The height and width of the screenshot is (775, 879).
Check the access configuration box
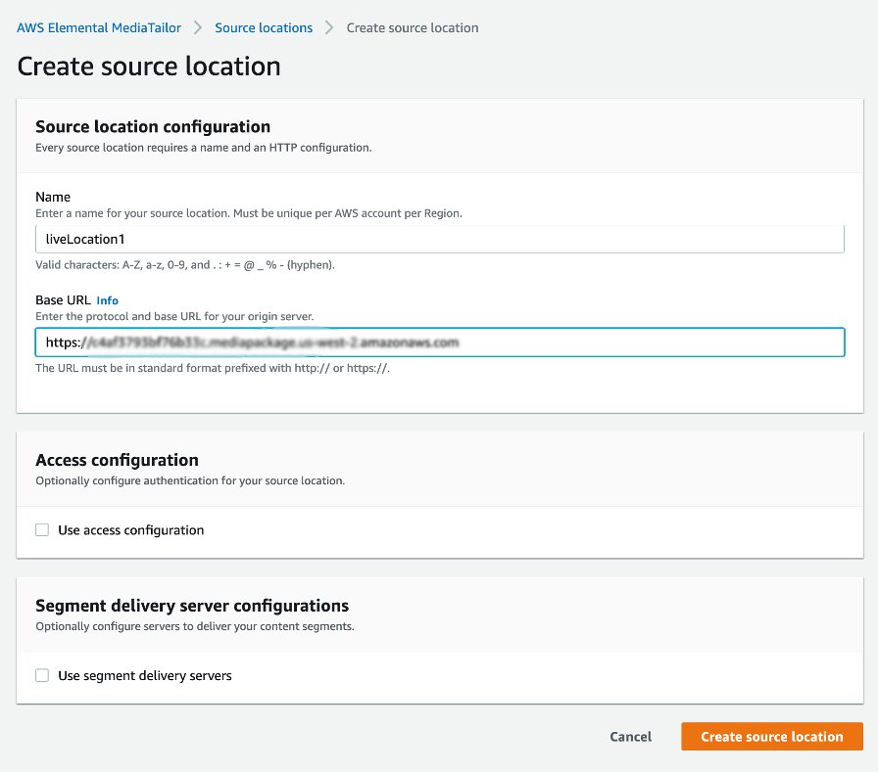click(41, 530)
